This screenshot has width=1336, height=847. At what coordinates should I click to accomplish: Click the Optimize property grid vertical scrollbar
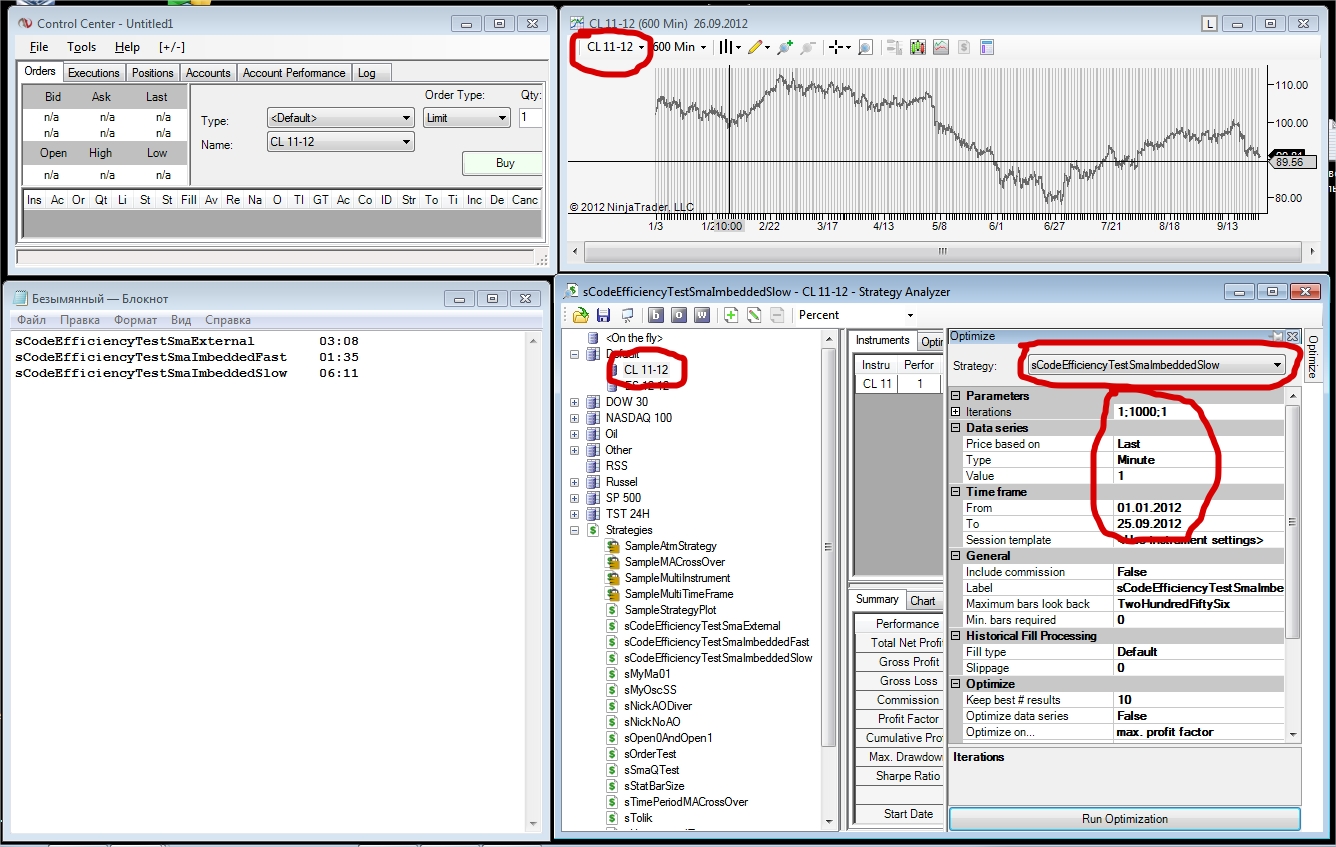coord(1293,564)
